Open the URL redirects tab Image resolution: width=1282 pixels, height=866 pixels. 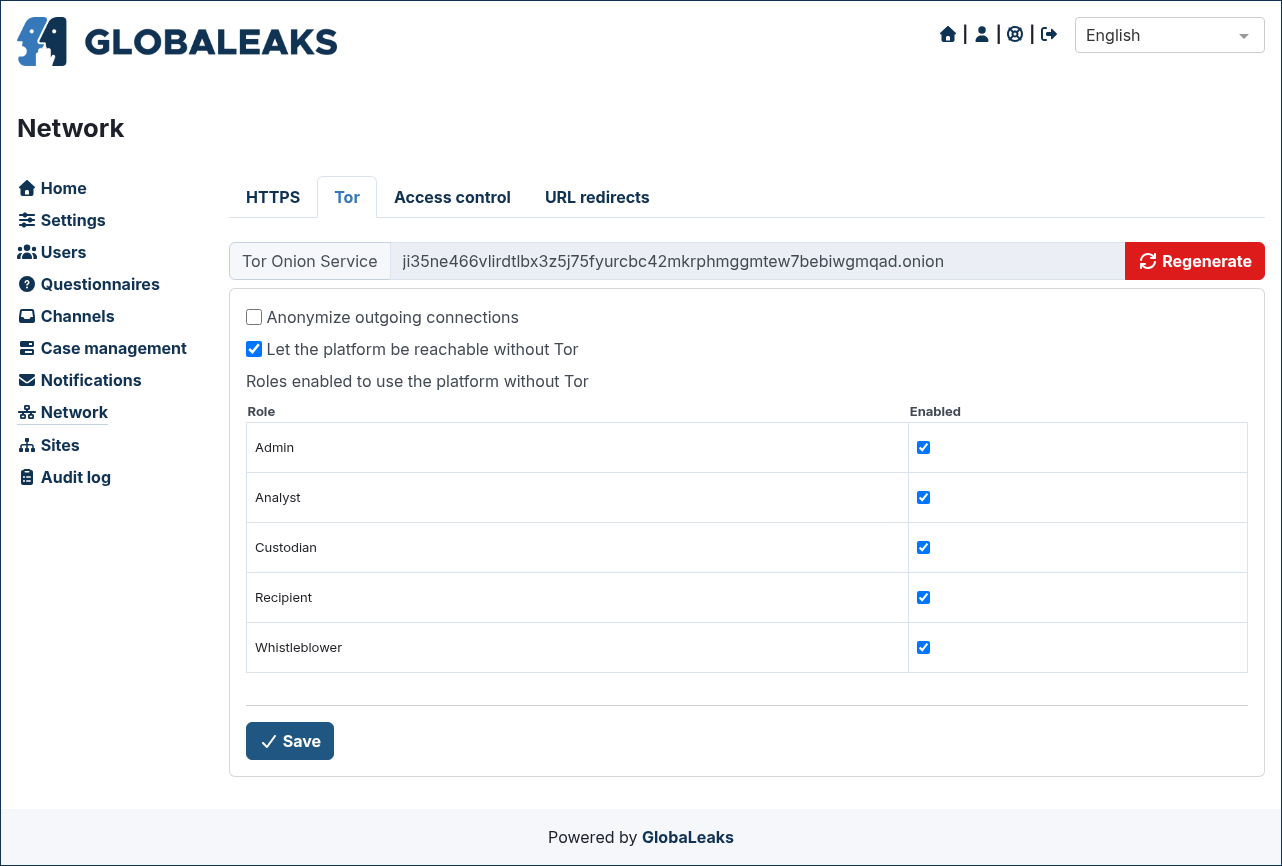tap(597, 197)
